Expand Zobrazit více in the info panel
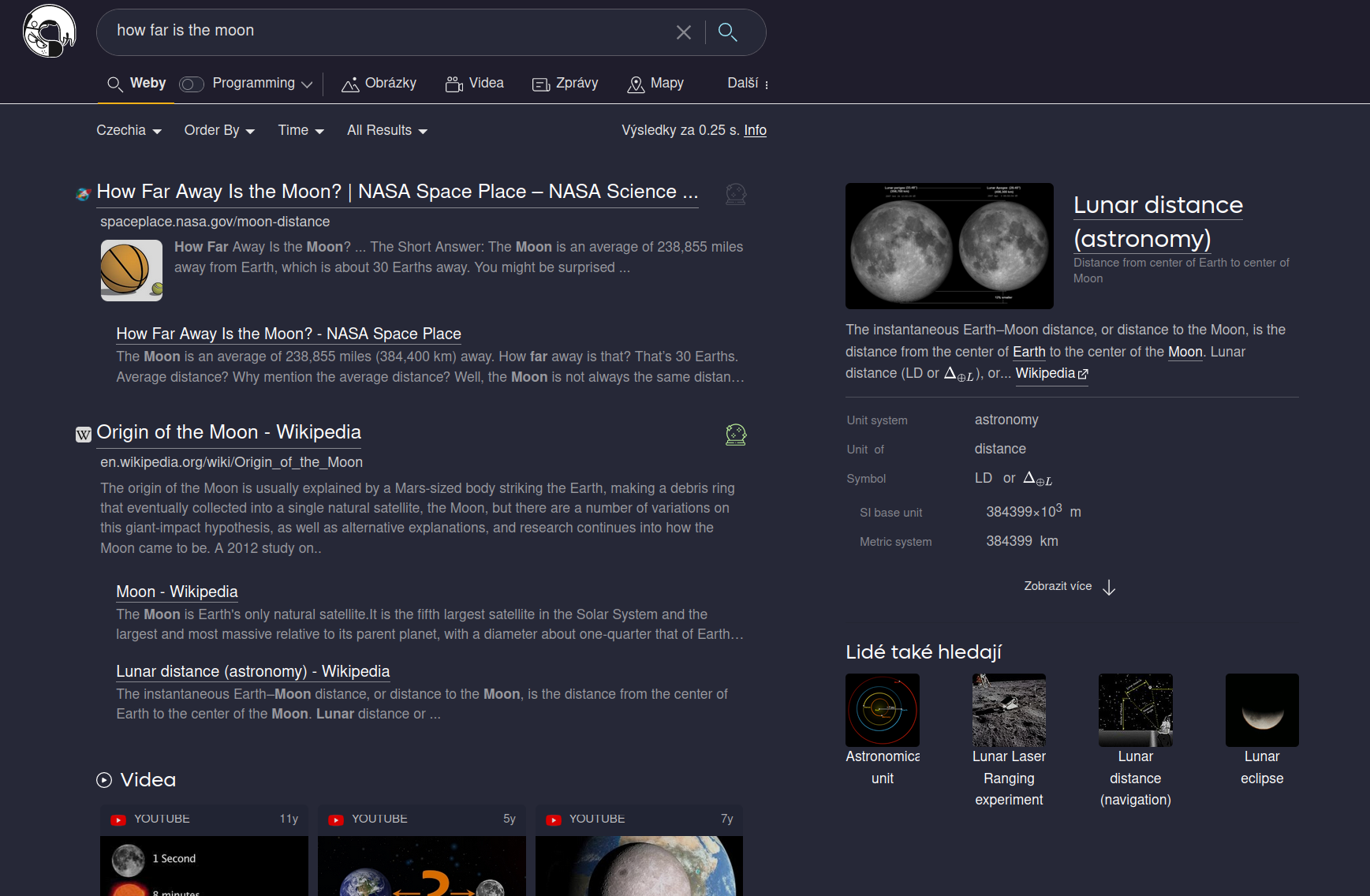The image size is (1370, 896). 1069,587
